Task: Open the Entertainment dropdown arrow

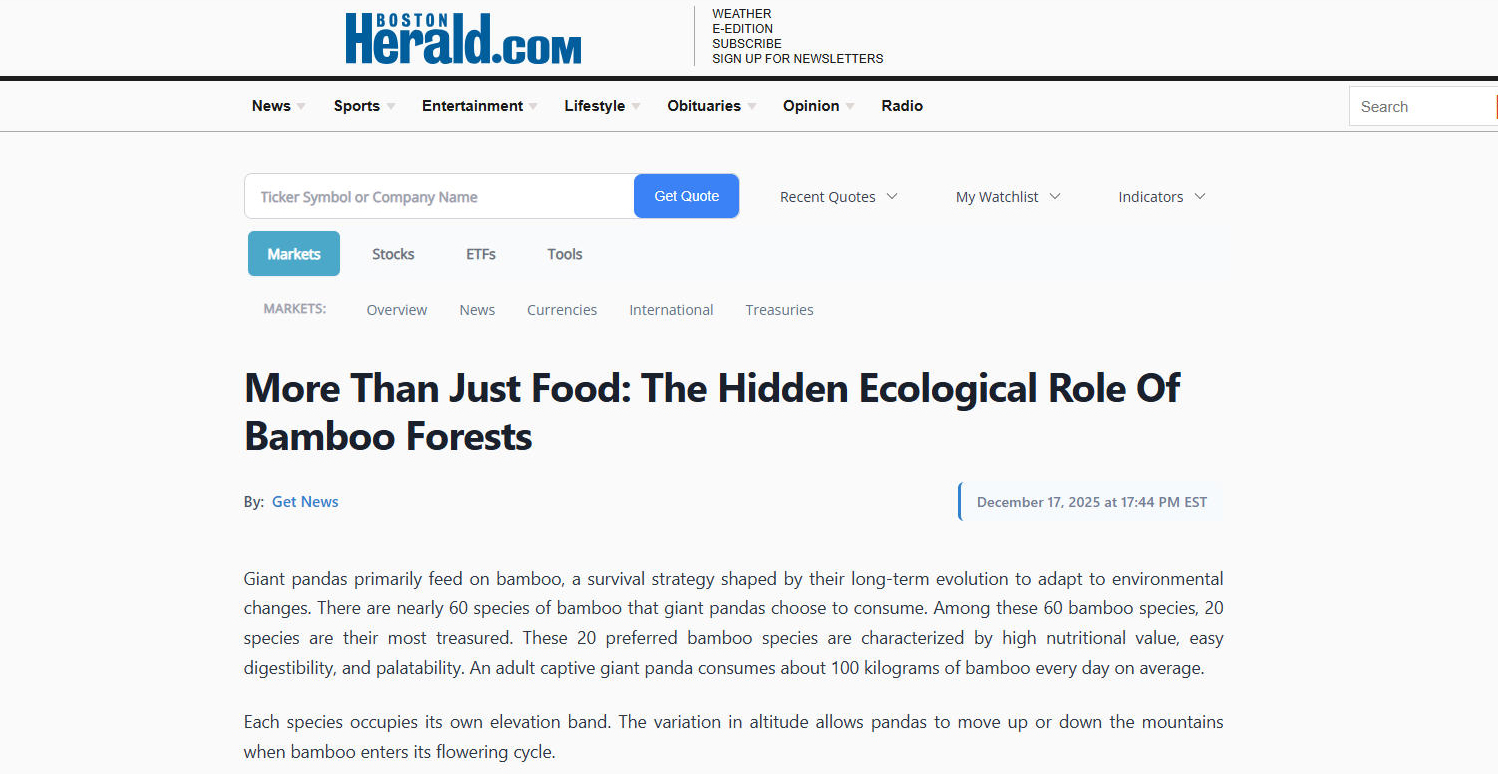Action: point(534,107)
